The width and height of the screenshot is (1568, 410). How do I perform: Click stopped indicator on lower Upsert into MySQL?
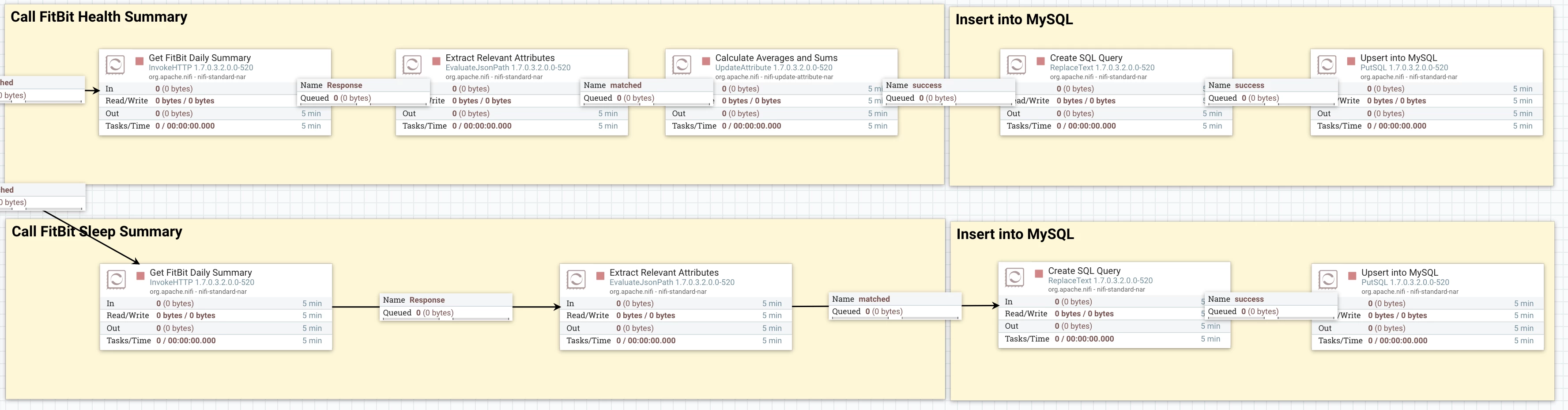coord(1353,276)
